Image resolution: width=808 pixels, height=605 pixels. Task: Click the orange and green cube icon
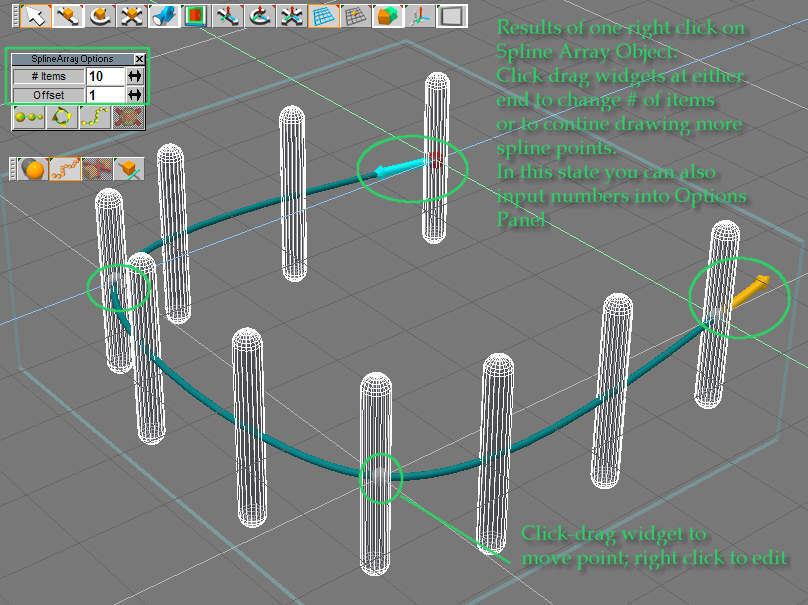point(386,15)
